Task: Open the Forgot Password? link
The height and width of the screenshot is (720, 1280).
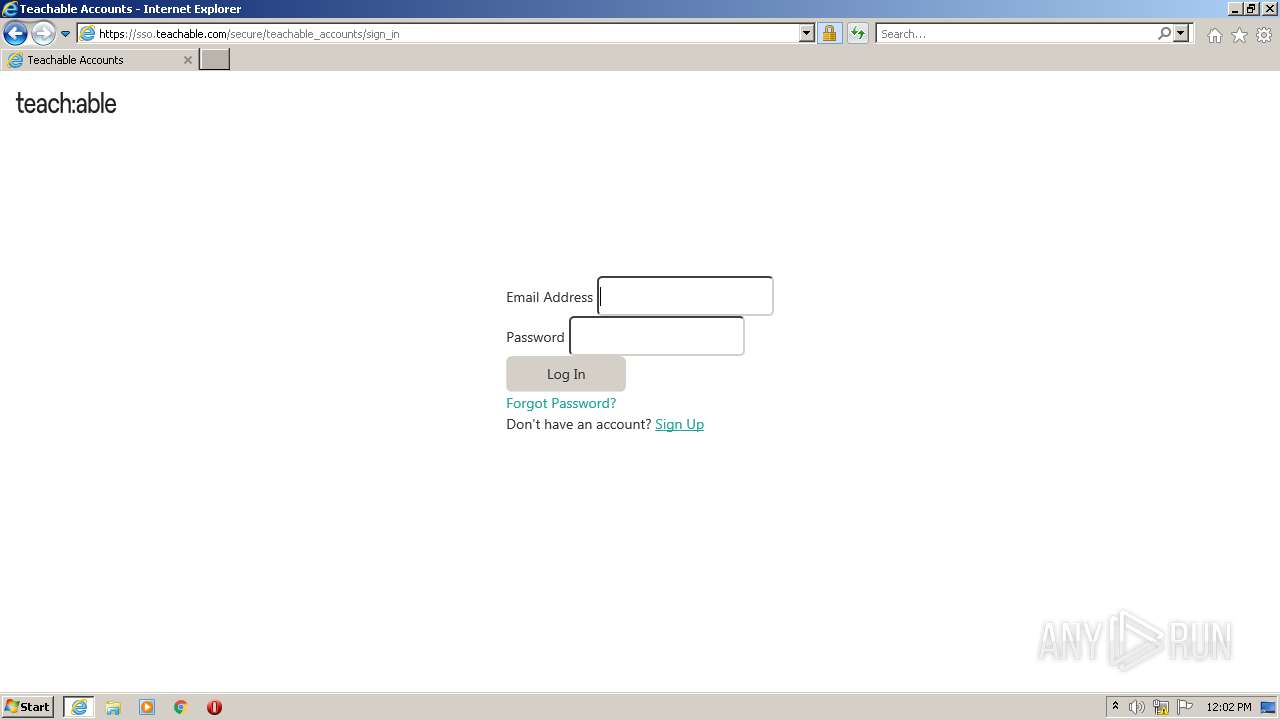Action: 561,403
